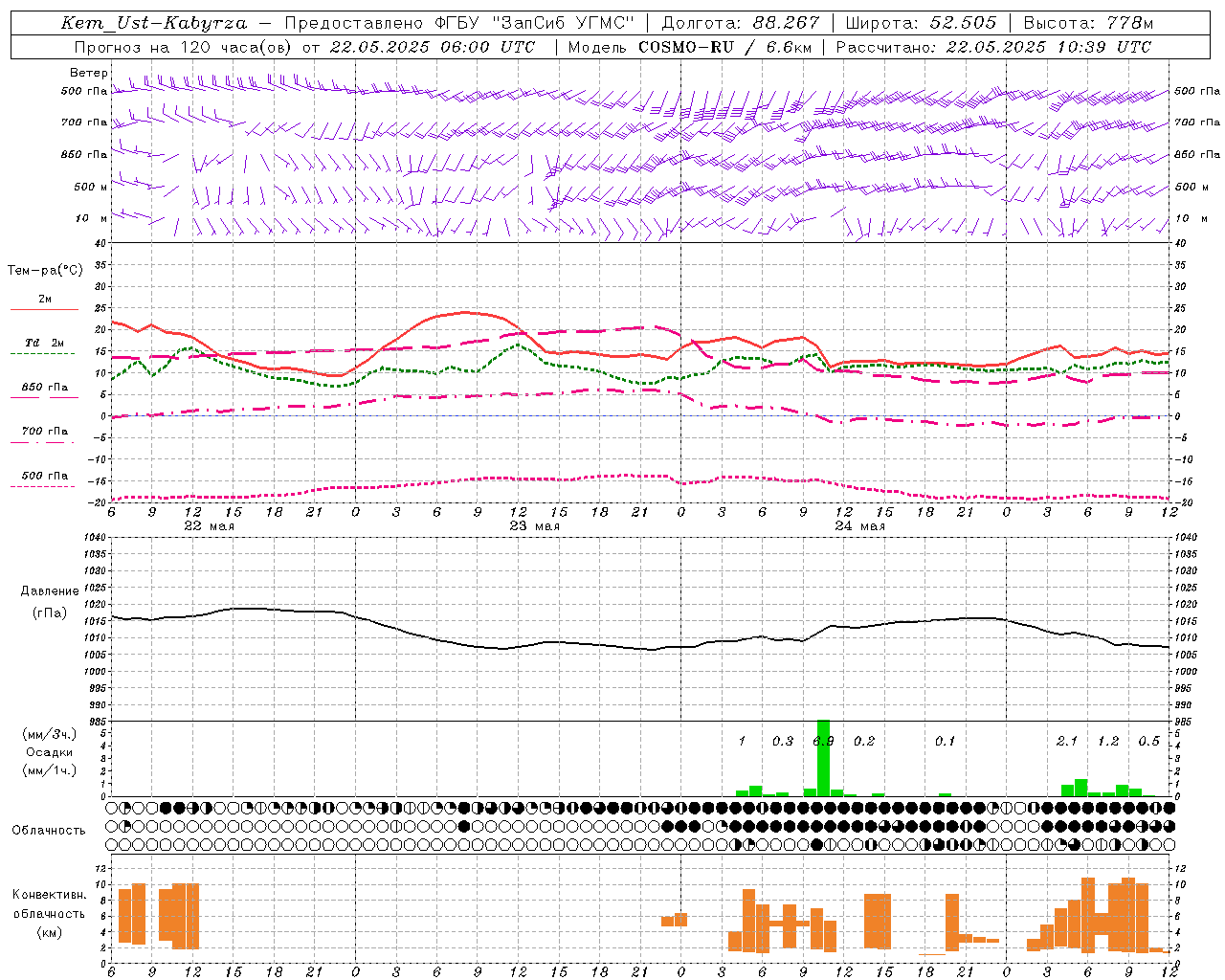Click the 1020 pressure axis label on left
Viewport: 1225px width, 980px height.
pos(94,605)
